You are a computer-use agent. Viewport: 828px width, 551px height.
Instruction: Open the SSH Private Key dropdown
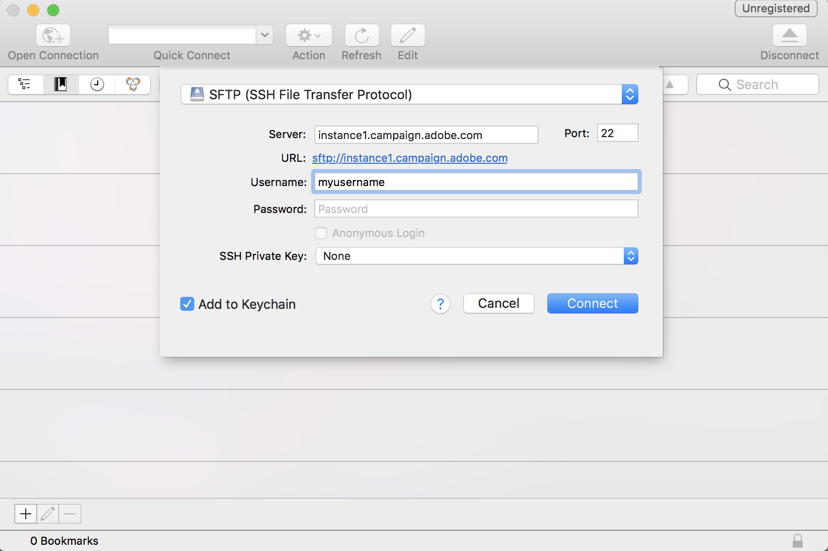coord(476,256)
